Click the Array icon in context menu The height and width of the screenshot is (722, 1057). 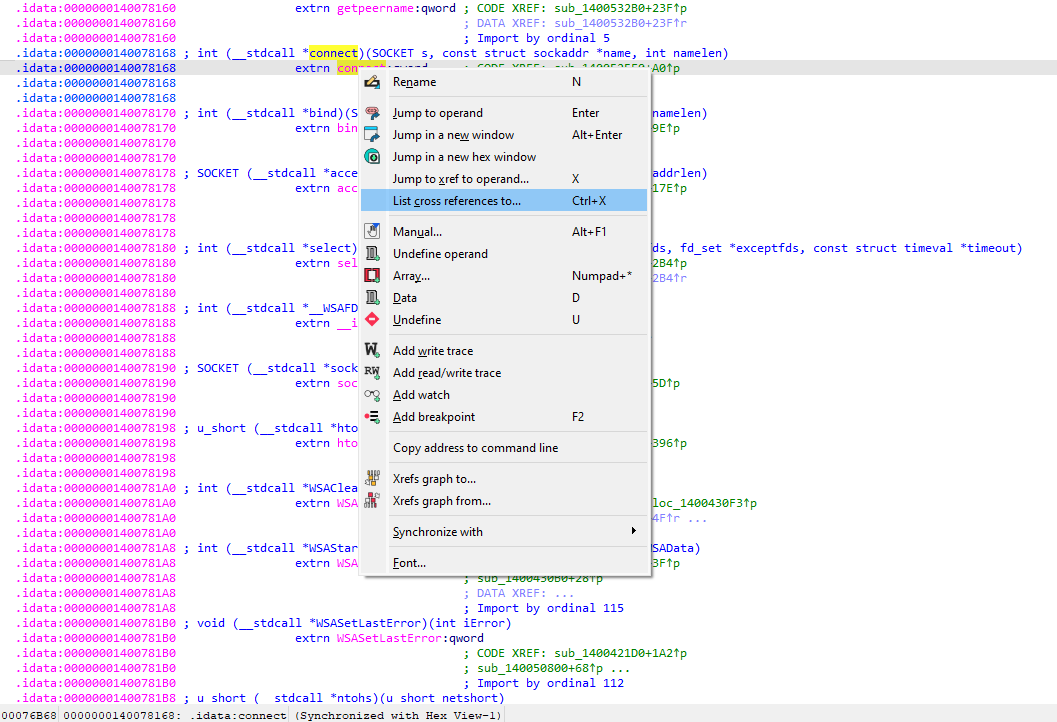[x=372, y=276]
